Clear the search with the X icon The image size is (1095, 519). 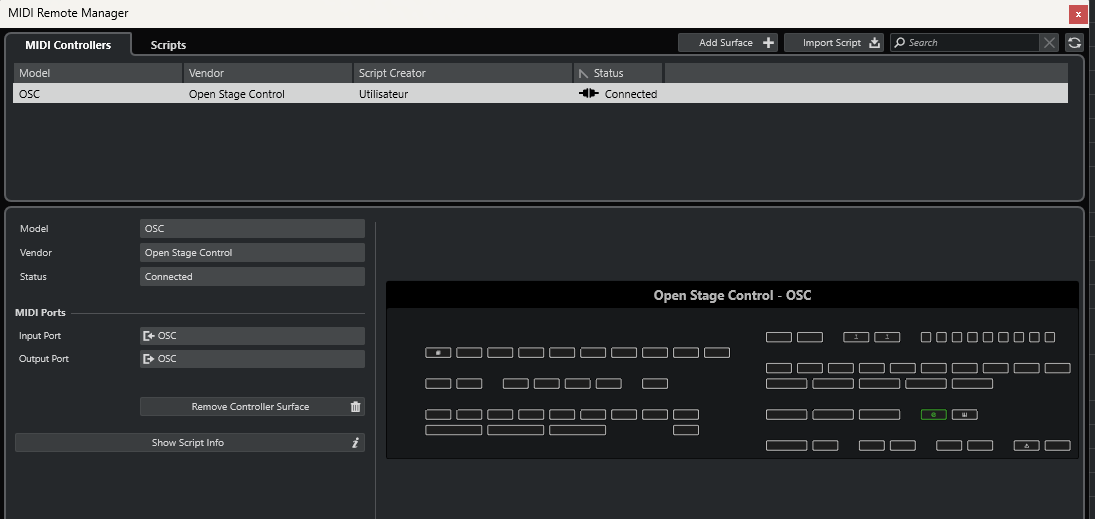(1050, 43)
